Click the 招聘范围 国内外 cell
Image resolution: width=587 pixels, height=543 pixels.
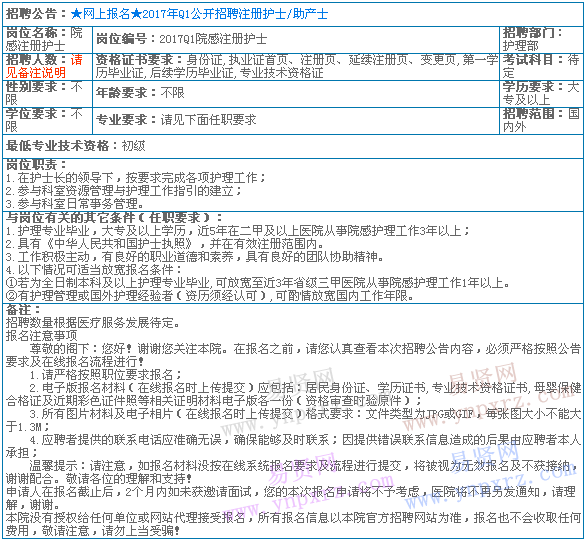pos(541,121)
